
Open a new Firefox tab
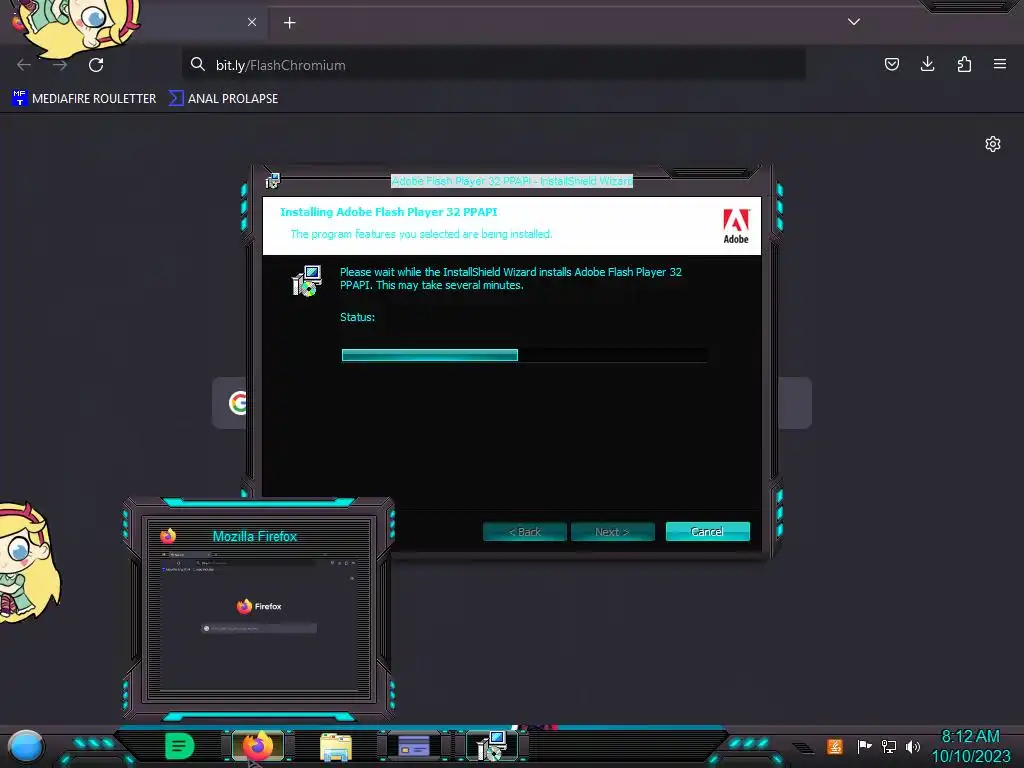pyautogui.click(x=289, y=23)
